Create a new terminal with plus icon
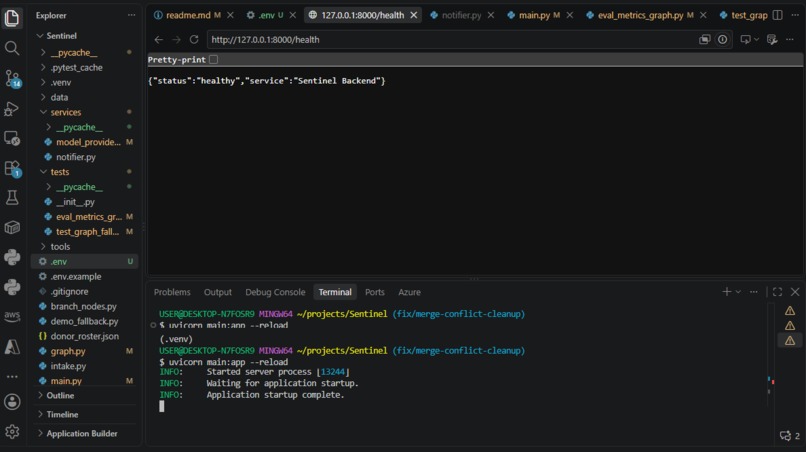This screenshot has height=452, width=806. tap(726, 292)
